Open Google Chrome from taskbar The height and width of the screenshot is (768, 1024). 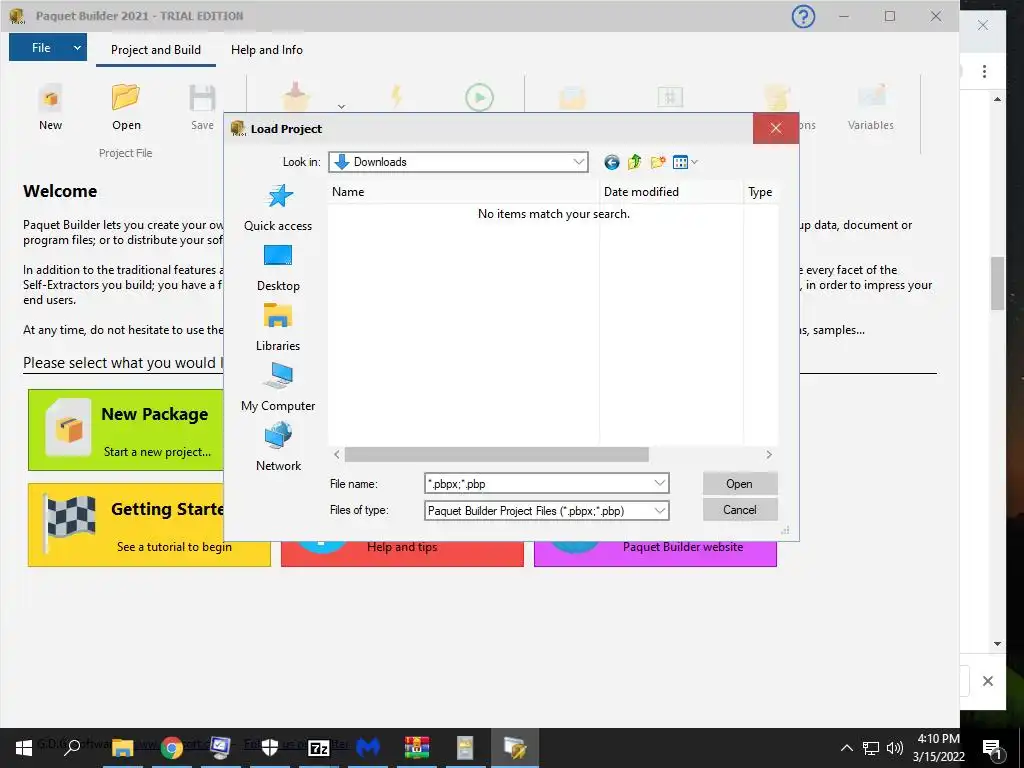(171, 748)
